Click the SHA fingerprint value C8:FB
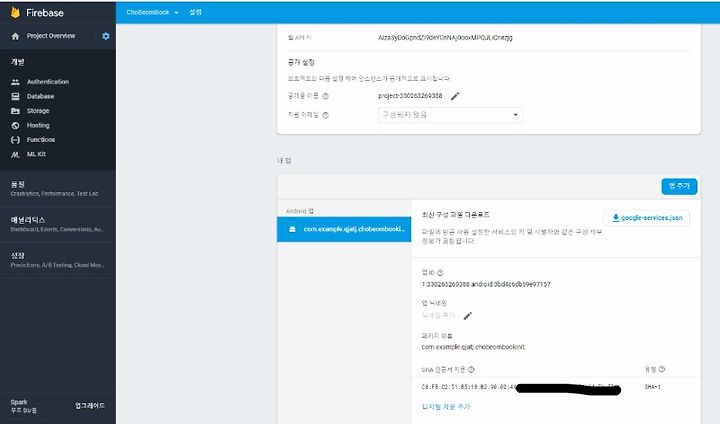 [469, 387]
